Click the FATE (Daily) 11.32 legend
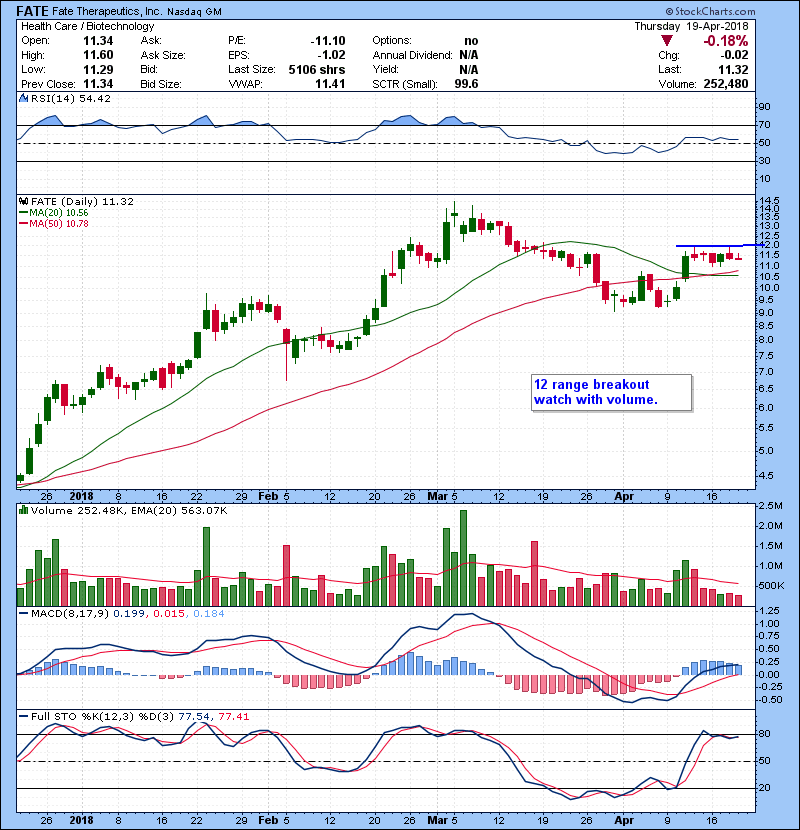 [82, 201]
